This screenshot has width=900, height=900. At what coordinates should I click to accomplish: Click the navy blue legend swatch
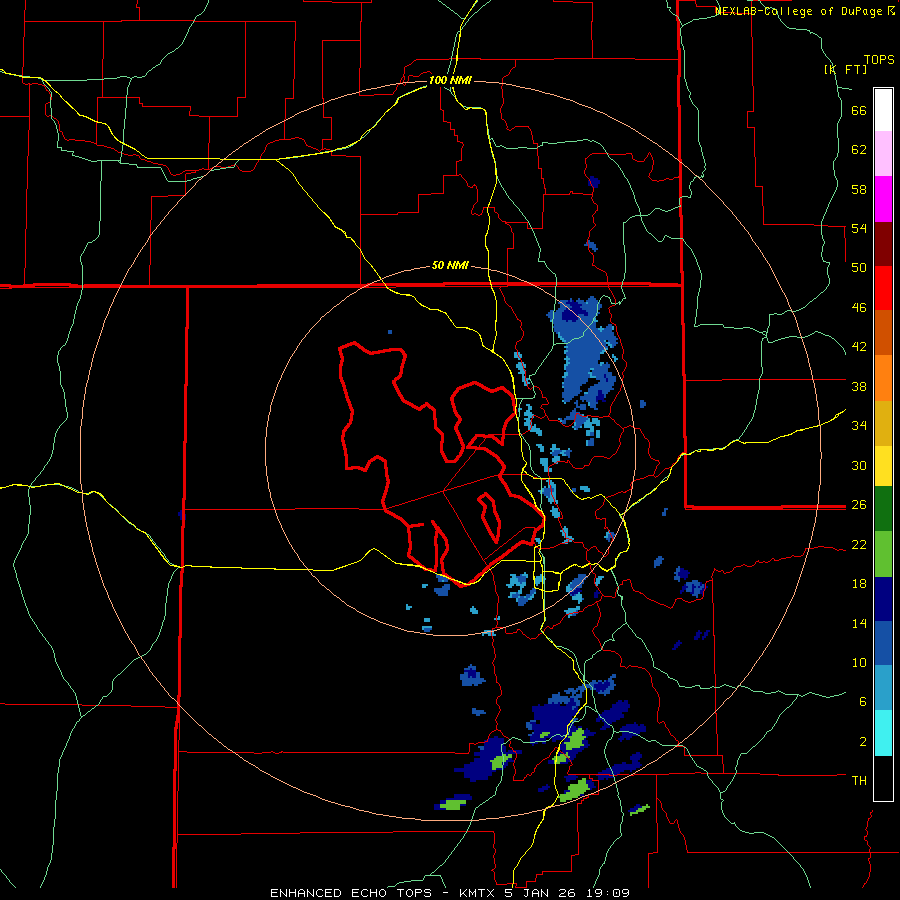coord(883,599)
